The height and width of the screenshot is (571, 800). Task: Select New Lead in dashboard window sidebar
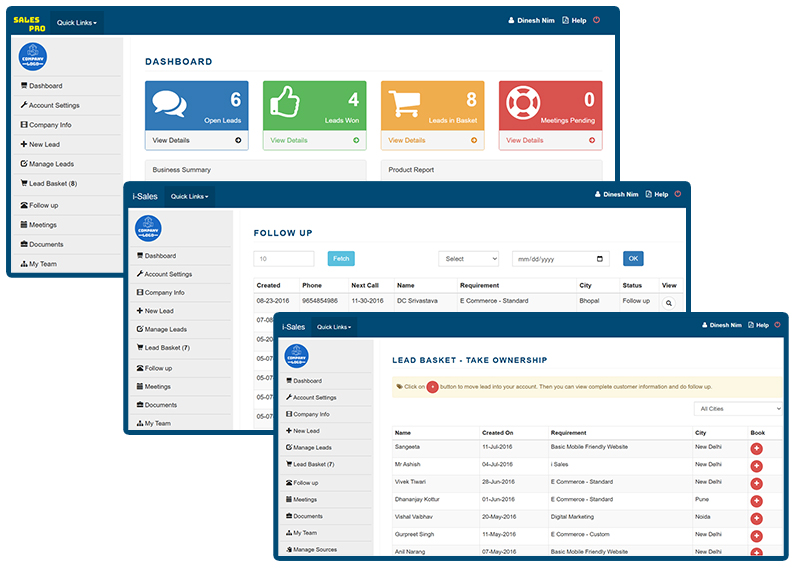(x=40, y=144)
